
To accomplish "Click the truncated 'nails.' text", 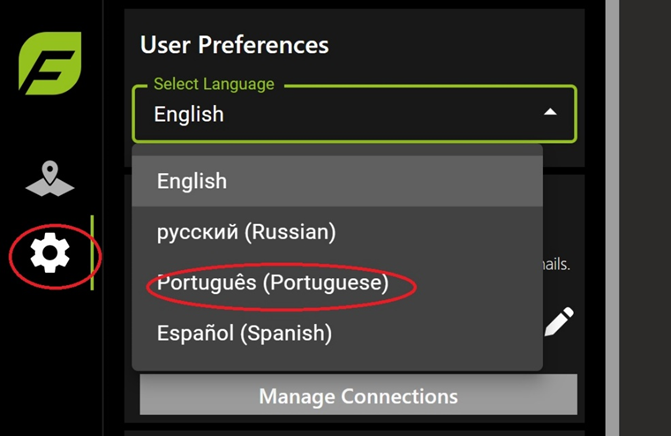I will pyautogui.click(x=556, y=264).
